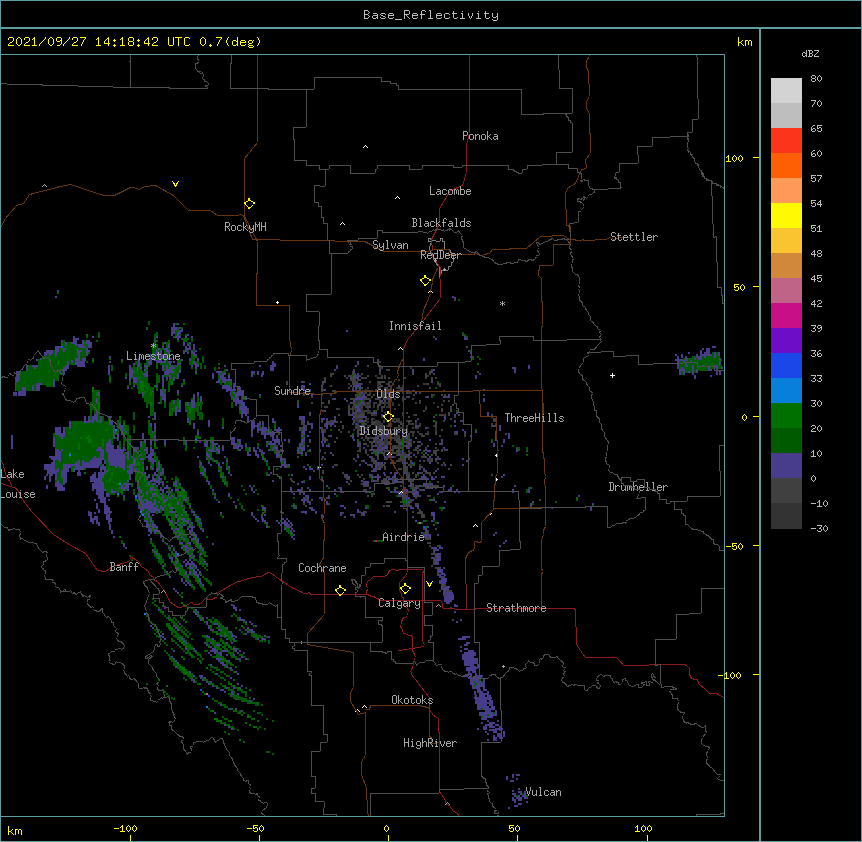Click the HighRiver label
This screenshot has height=842, width=862.
point(430,743)
